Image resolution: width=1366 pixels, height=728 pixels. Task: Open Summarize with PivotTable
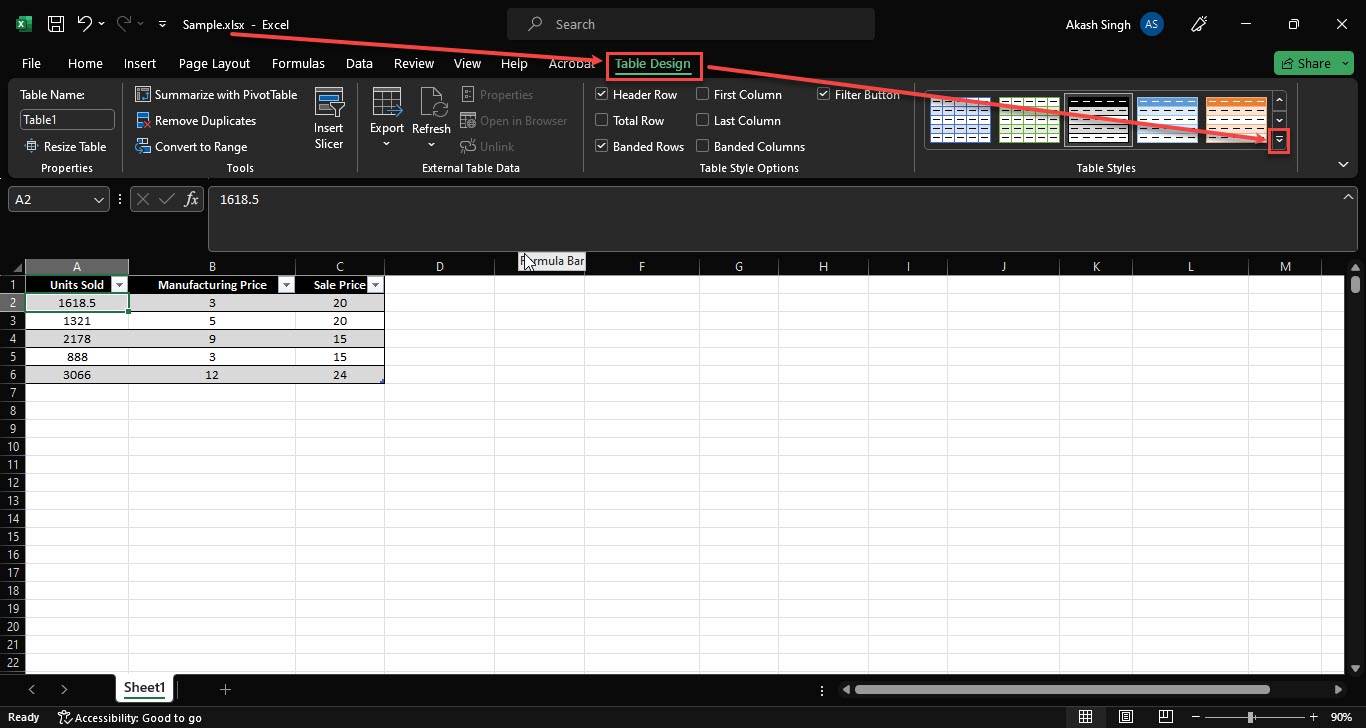point(216,94)
